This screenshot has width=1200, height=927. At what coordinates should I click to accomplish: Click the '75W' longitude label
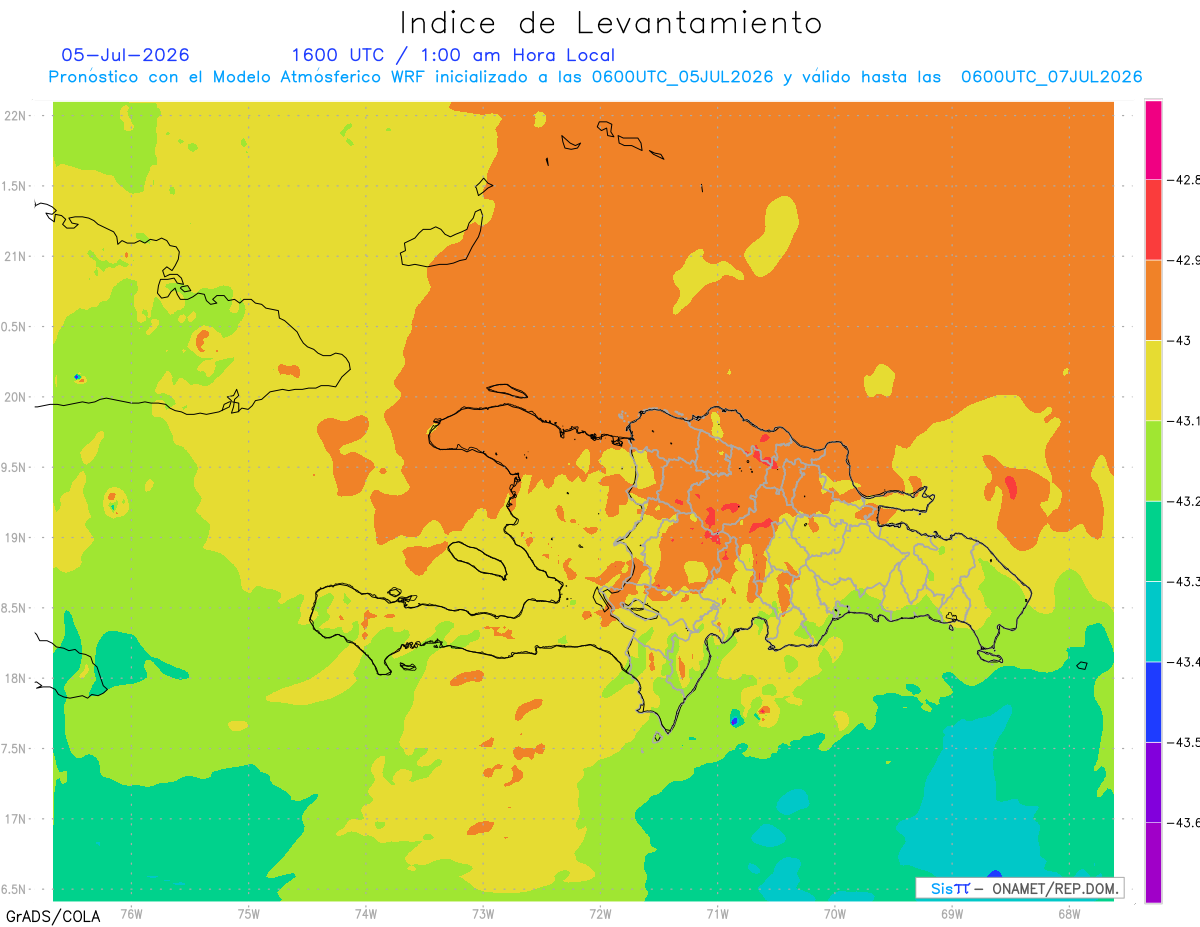tap(249, 913)
